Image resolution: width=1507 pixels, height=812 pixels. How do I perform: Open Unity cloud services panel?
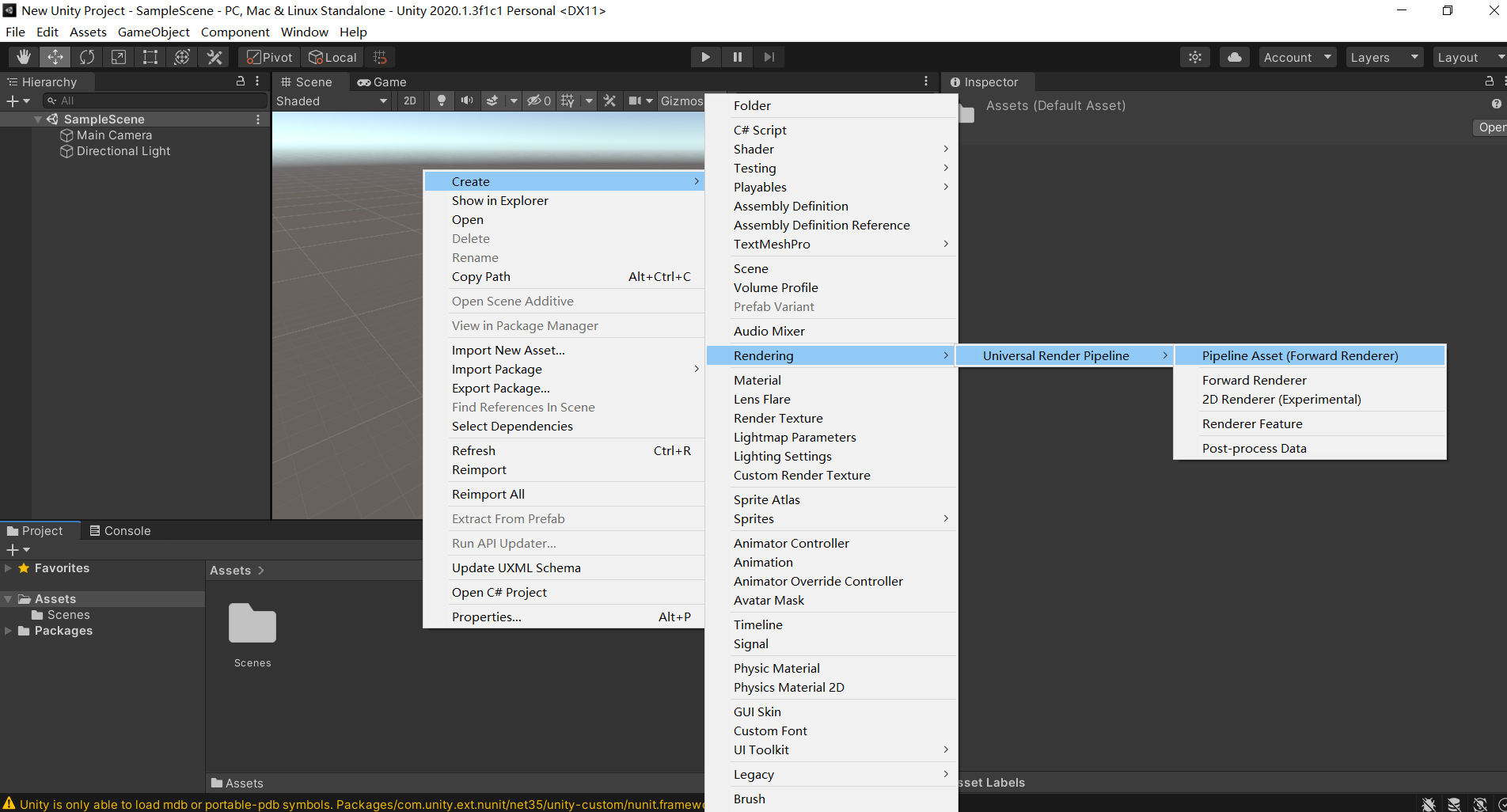point(1233,56)
